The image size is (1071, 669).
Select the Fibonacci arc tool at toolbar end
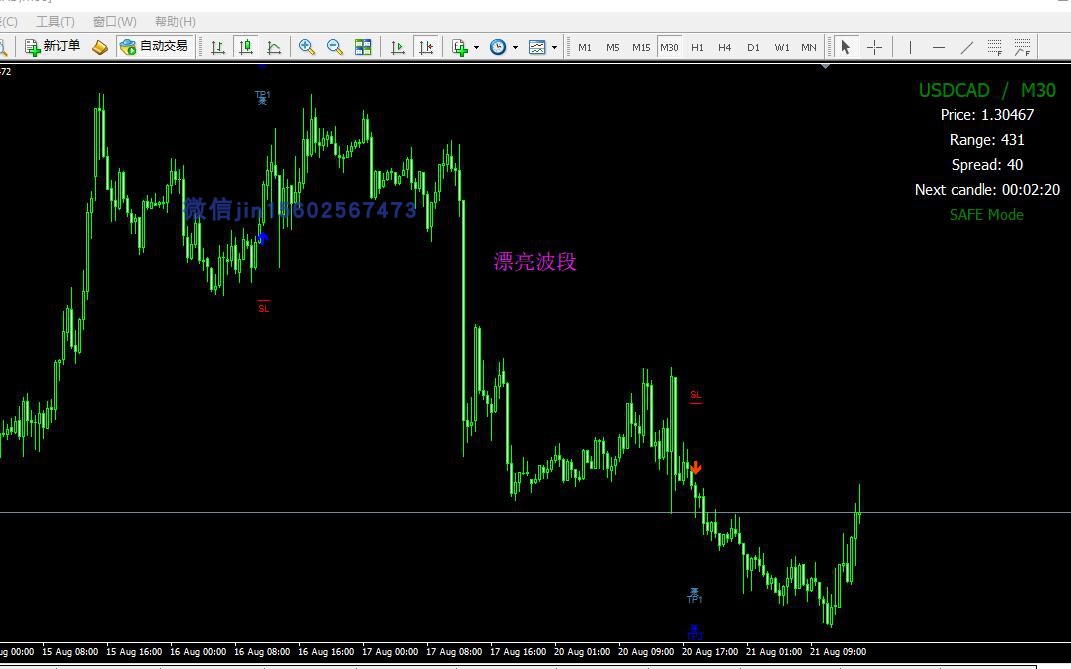(x=1023, y=47)
